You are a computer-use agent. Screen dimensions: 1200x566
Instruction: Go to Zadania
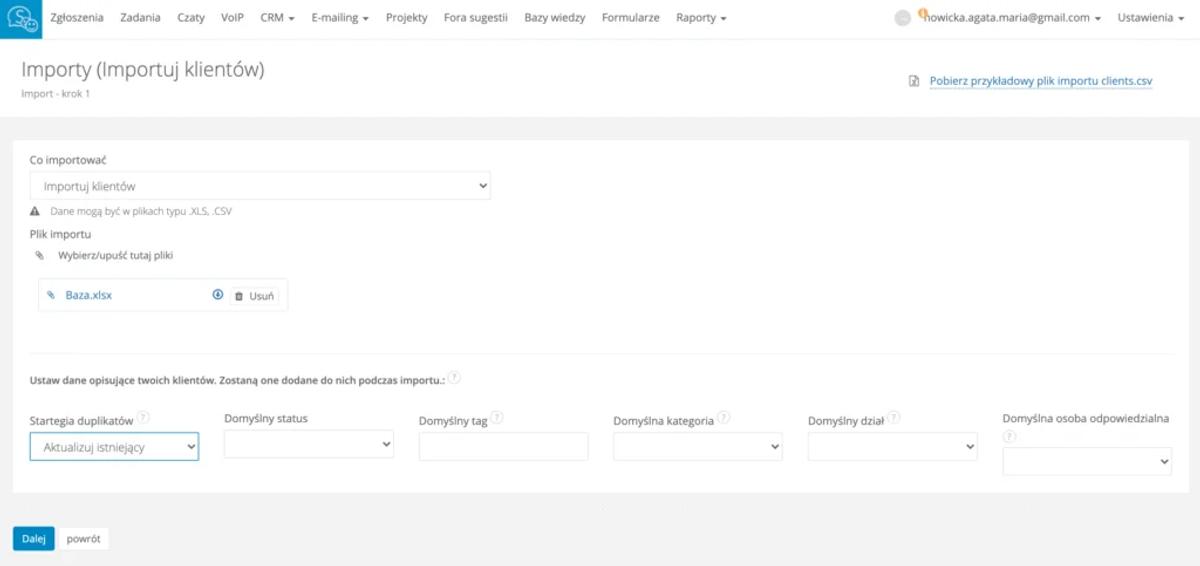click(x=140, y=18)
